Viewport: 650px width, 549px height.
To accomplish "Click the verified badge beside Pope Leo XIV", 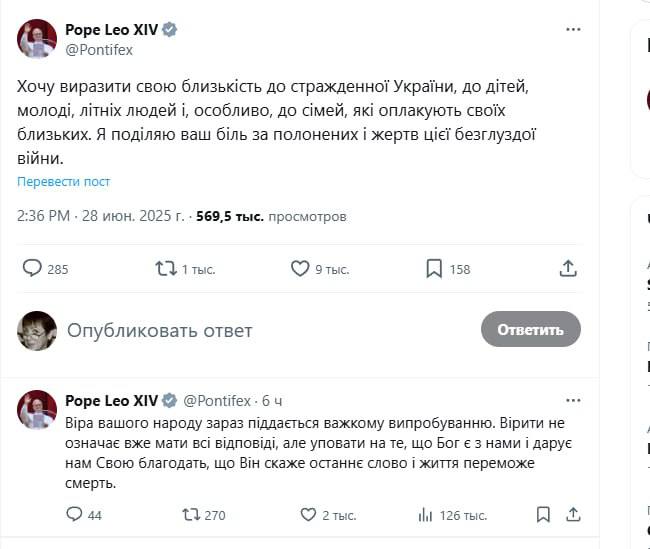I will coord(170,30).
